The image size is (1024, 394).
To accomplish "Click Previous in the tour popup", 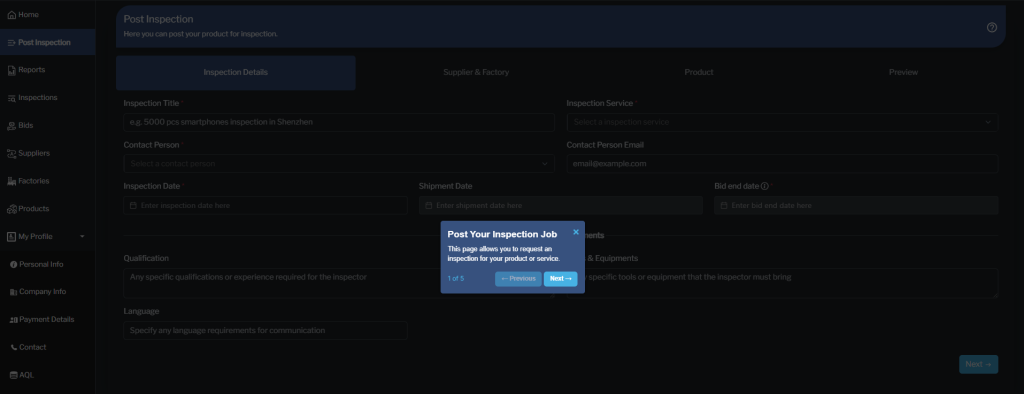I will 518,279.
